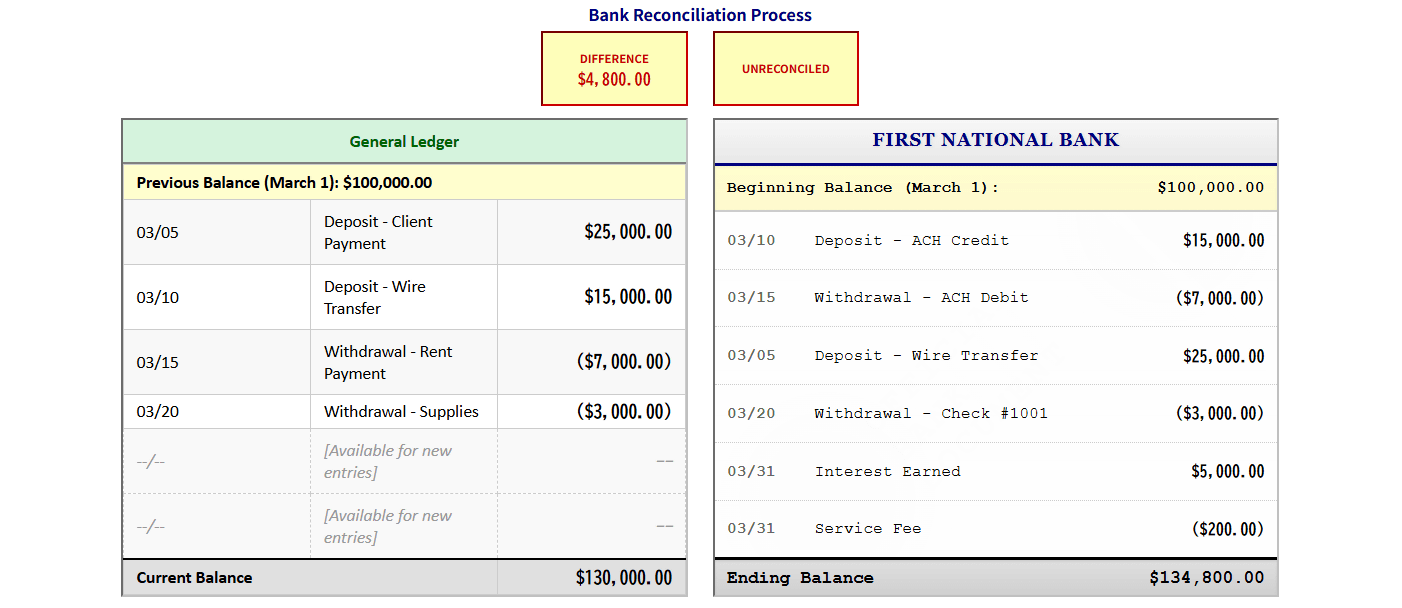Click the Unreconciled status box
Viewport: 1402px width, 608px height.
785,69
